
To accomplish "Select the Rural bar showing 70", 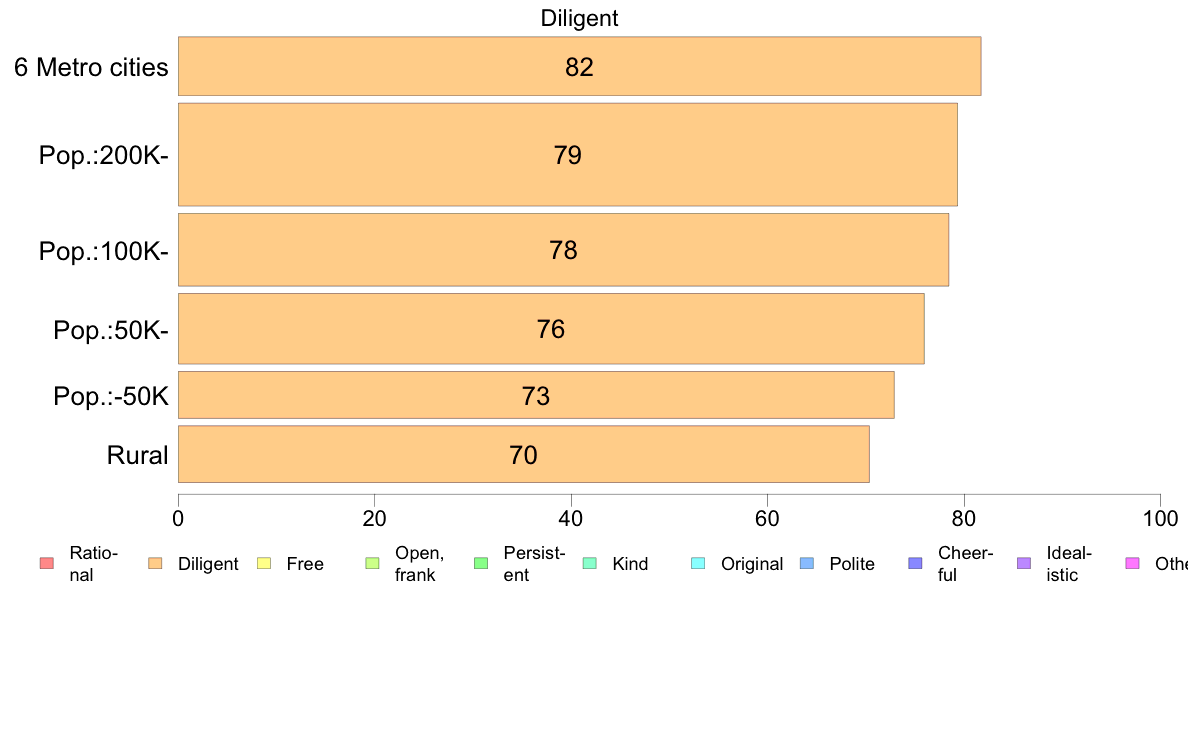I will [524, 454].
